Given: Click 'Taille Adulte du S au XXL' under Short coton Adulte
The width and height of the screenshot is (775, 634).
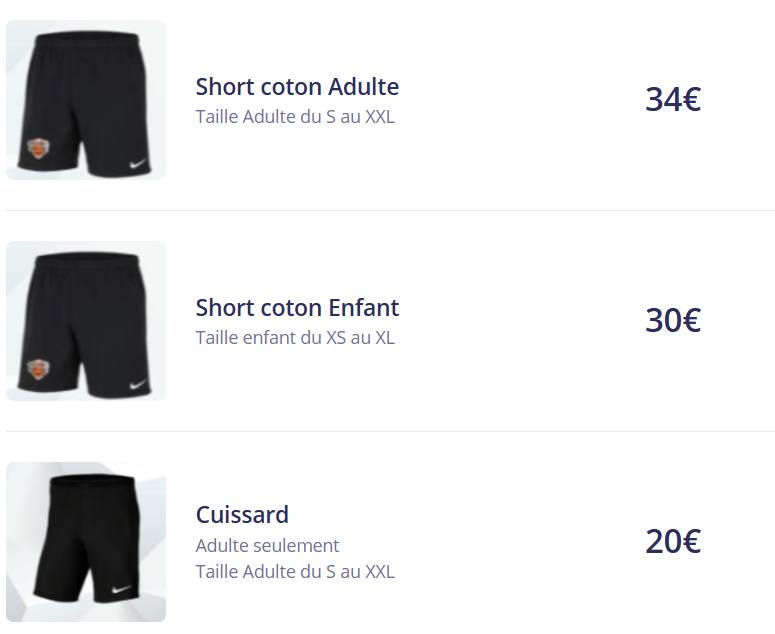Looking at the screenshot, I should click(x=295, y=117).
